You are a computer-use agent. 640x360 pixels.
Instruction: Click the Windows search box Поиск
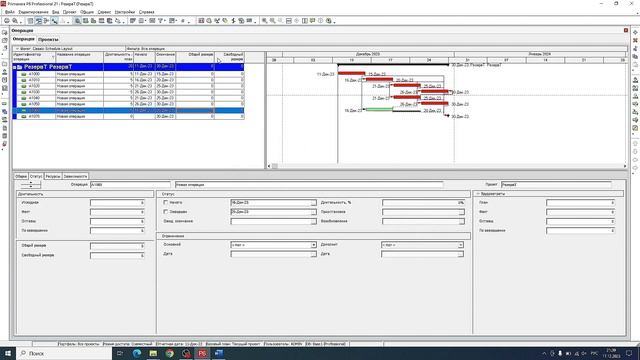pos(65,353)
